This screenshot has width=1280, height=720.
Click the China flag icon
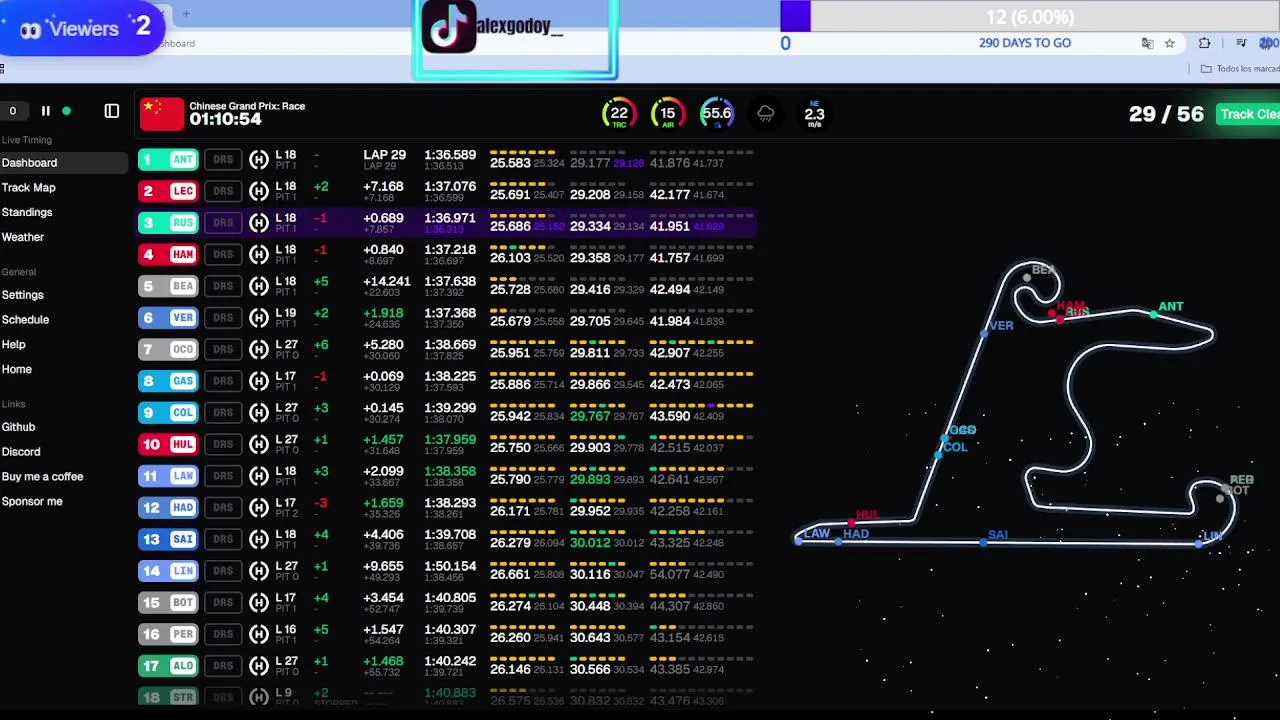point(162,113)
